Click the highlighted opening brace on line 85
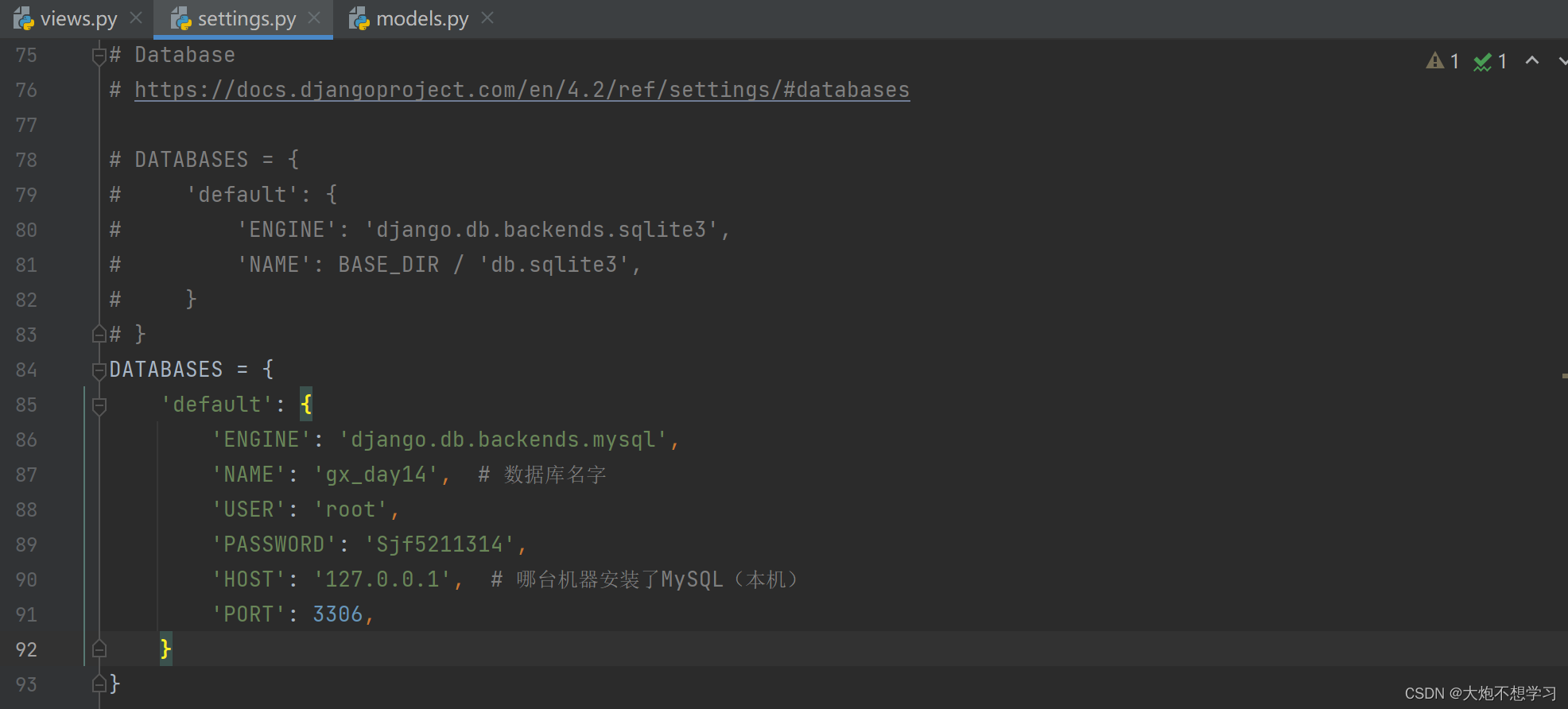The height and width of the screenshot is (709, 1568). tap(306, 405)
